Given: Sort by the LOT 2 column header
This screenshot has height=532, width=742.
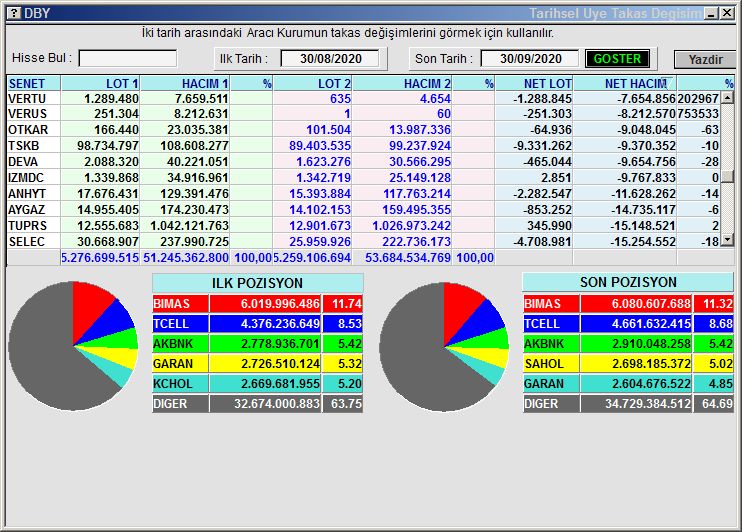Looking at the screenshot, I should coord(313,83).
